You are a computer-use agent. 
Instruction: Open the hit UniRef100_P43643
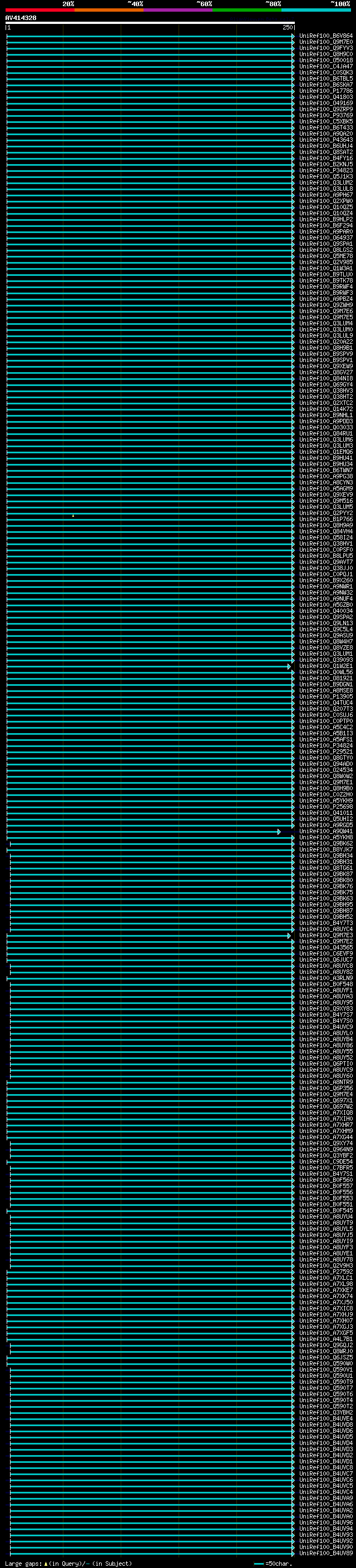point(325,140)
